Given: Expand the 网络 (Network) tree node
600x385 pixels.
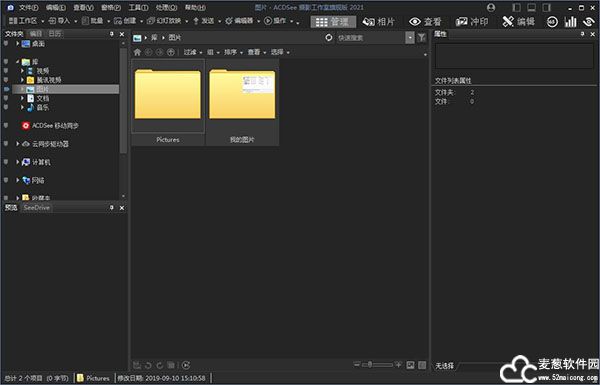Looking at the screenshot, I should click(17, 180).
